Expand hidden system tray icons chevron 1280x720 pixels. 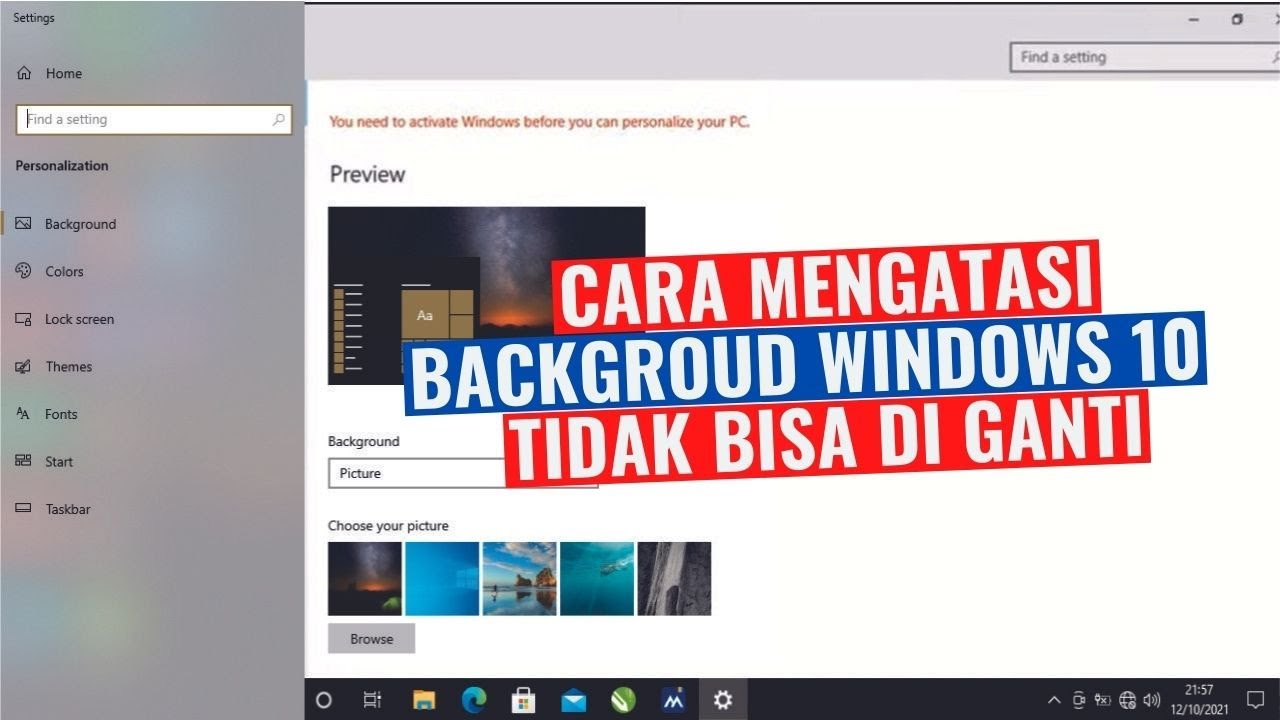[1054, 700]
